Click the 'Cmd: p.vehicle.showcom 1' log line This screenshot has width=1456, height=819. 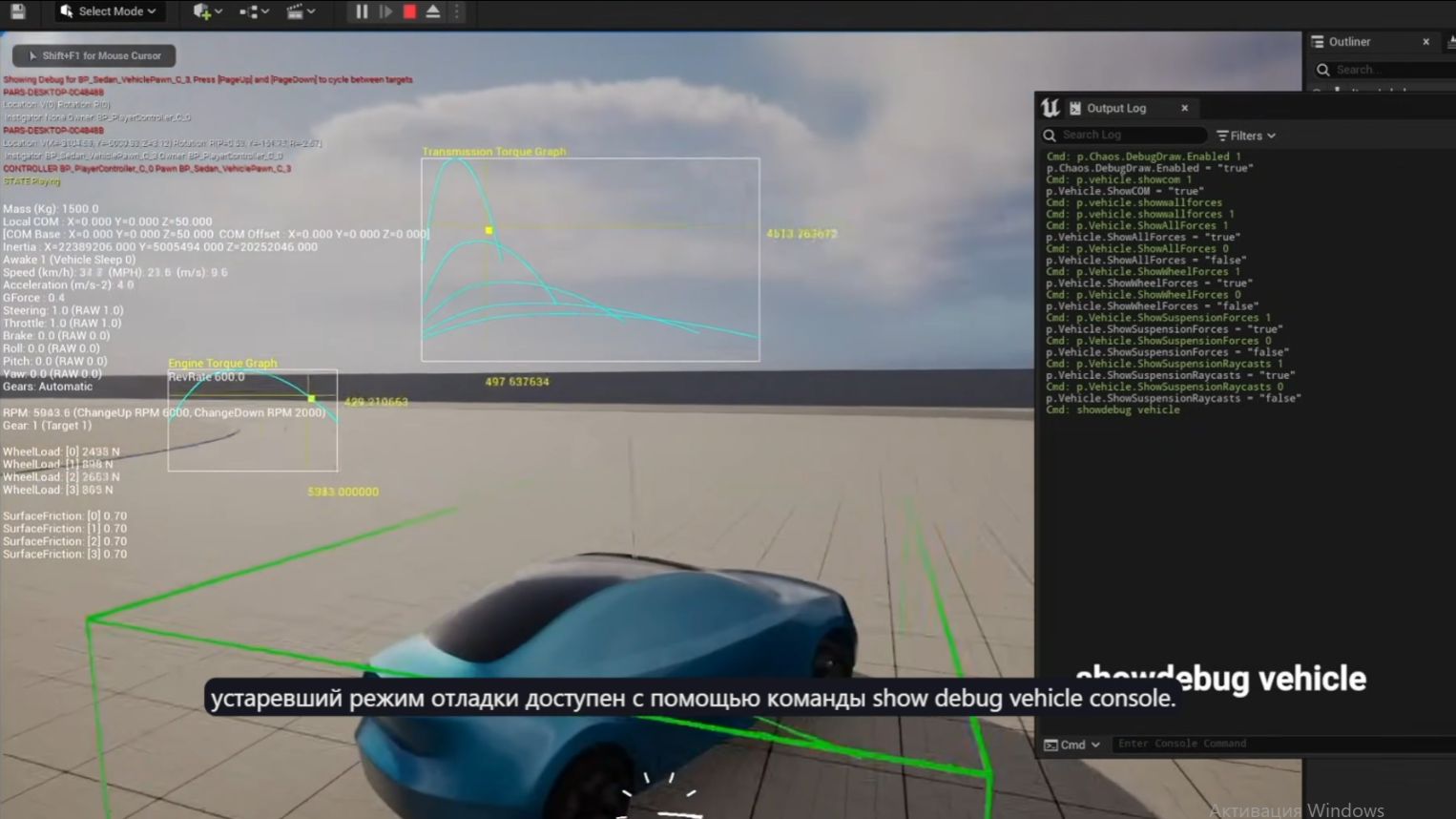1118,179
